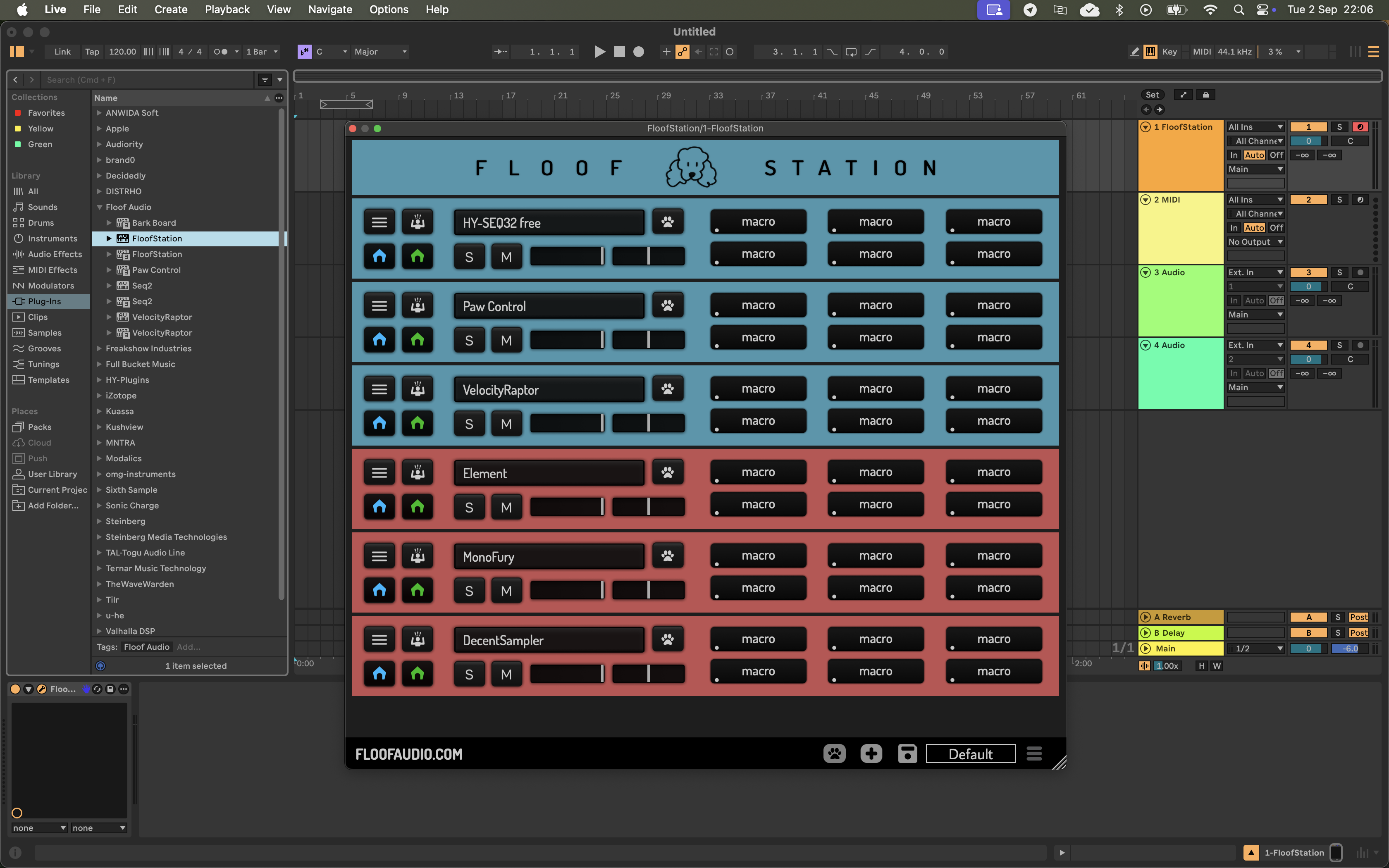Enable Solo on the VelocityRaptor row
This screenshot has width=1389, height=868.
(x=468, y=423)
